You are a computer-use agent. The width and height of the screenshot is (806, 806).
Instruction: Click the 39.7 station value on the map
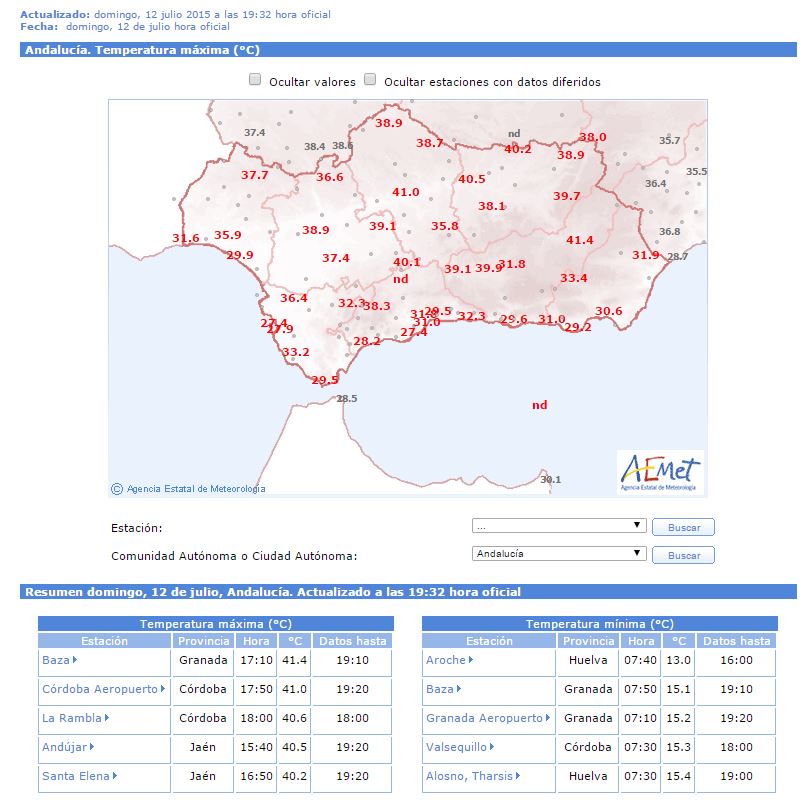(x=566, y=196)
